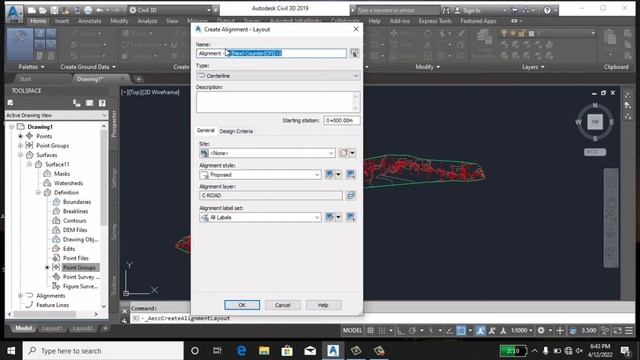Click the Toolspace button in ribbon
The width and height of the screenshot is (640, 360).
(x=20, y=45)
